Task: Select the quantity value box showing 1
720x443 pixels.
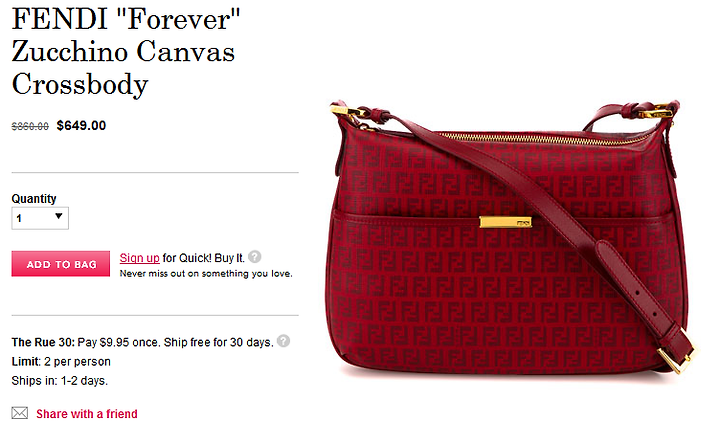Action: click(40, 219)
